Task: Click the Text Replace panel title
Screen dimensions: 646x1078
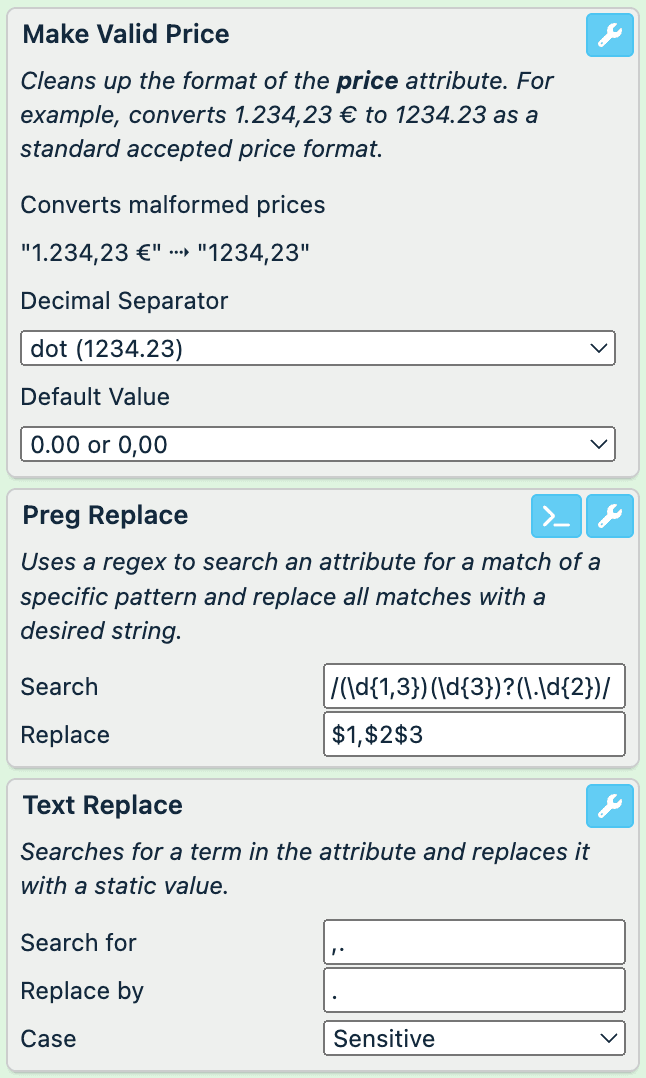Action: (100, 805)
